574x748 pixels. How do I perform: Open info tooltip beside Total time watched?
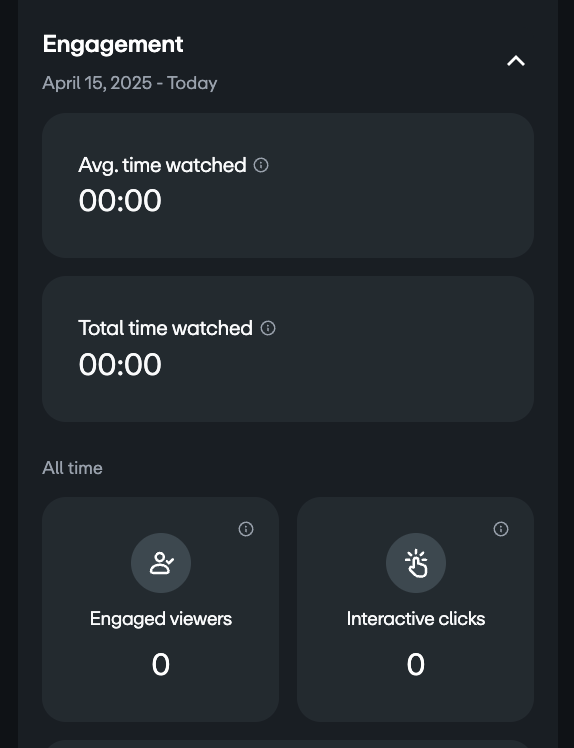(x=268, y=328)
